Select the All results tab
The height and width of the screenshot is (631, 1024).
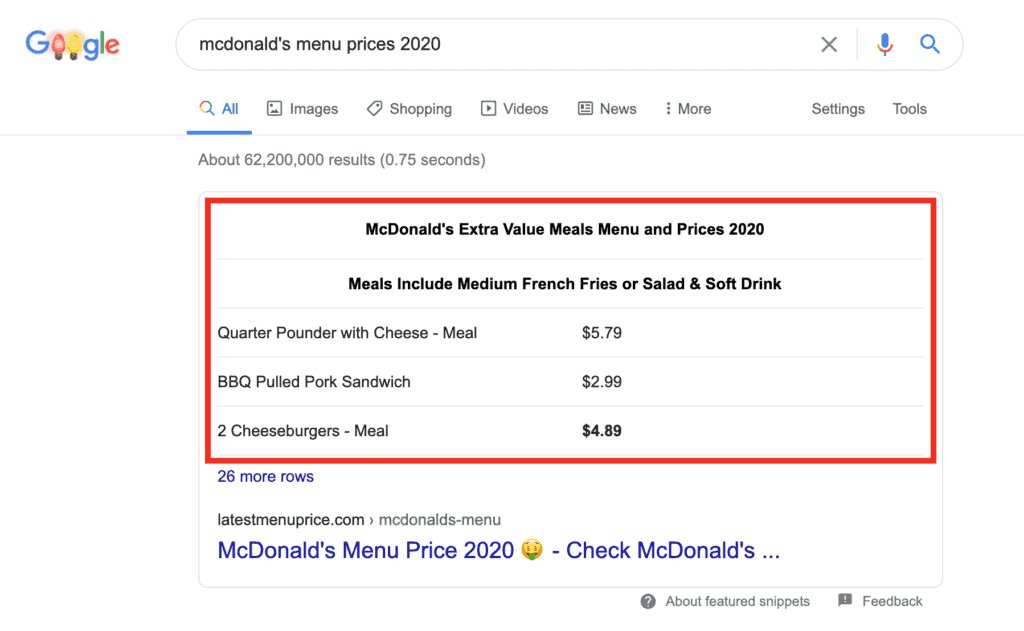219,109
